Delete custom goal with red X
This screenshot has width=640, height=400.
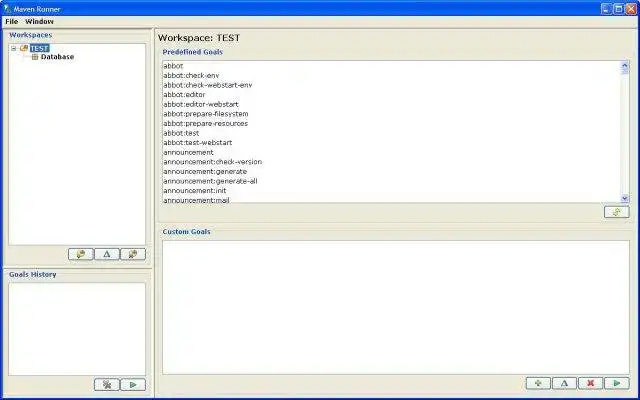(x=591, y=383)
